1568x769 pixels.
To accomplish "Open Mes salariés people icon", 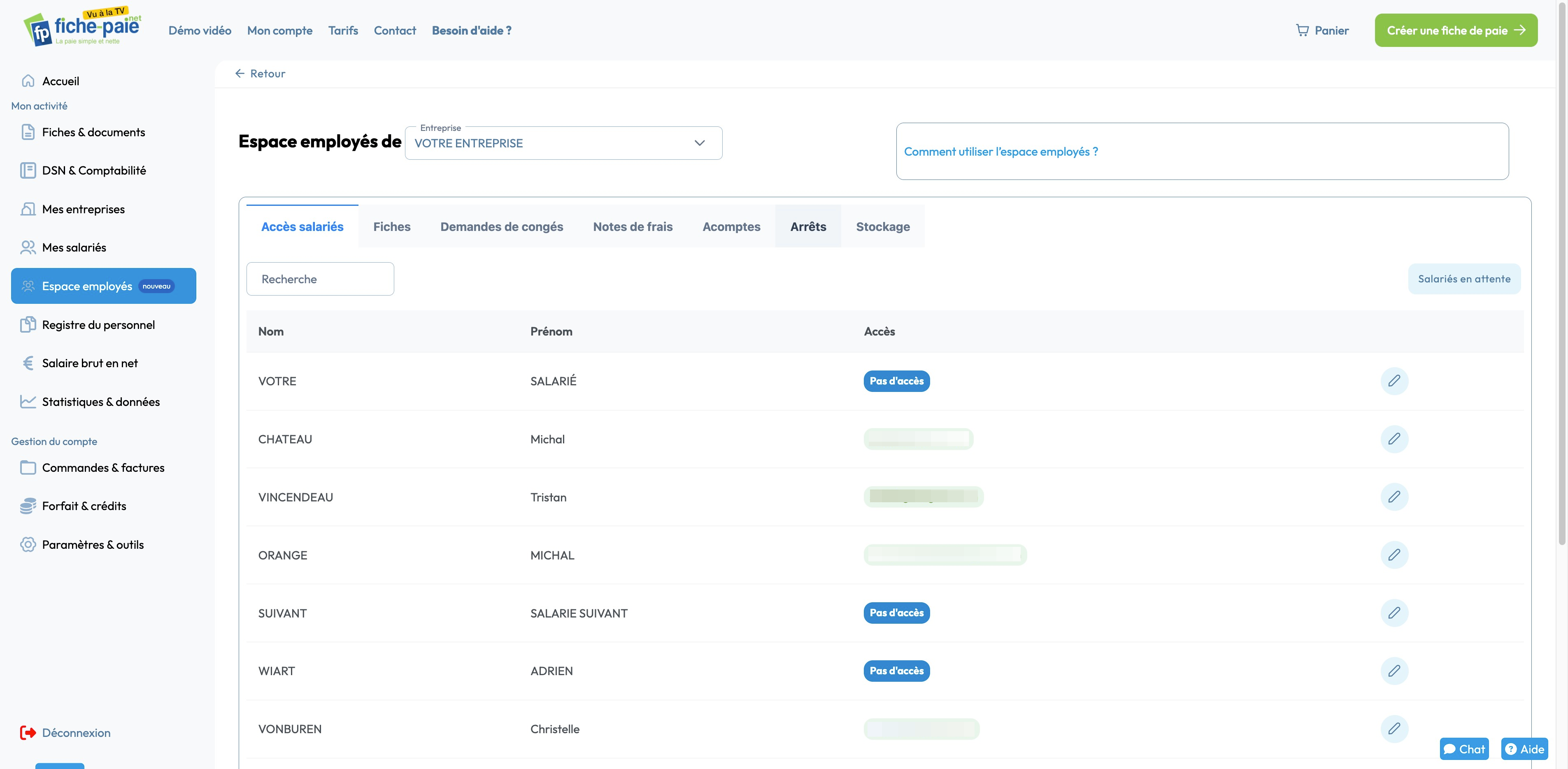I will coord(28,247).
